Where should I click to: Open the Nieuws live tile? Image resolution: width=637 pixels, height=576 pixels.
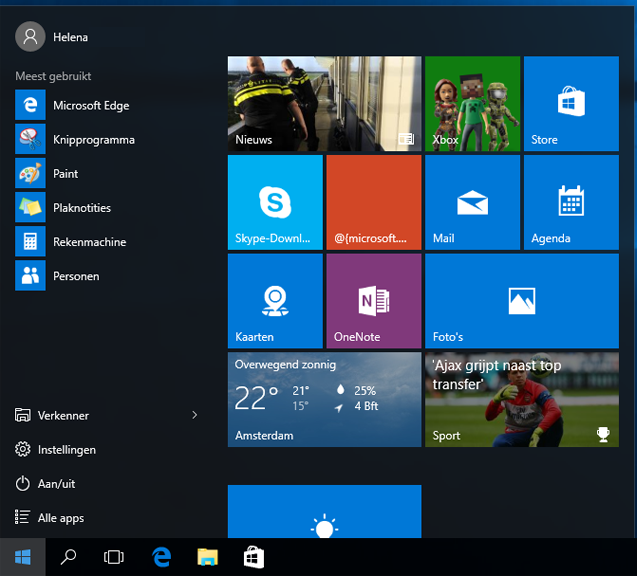click(325, 104)
